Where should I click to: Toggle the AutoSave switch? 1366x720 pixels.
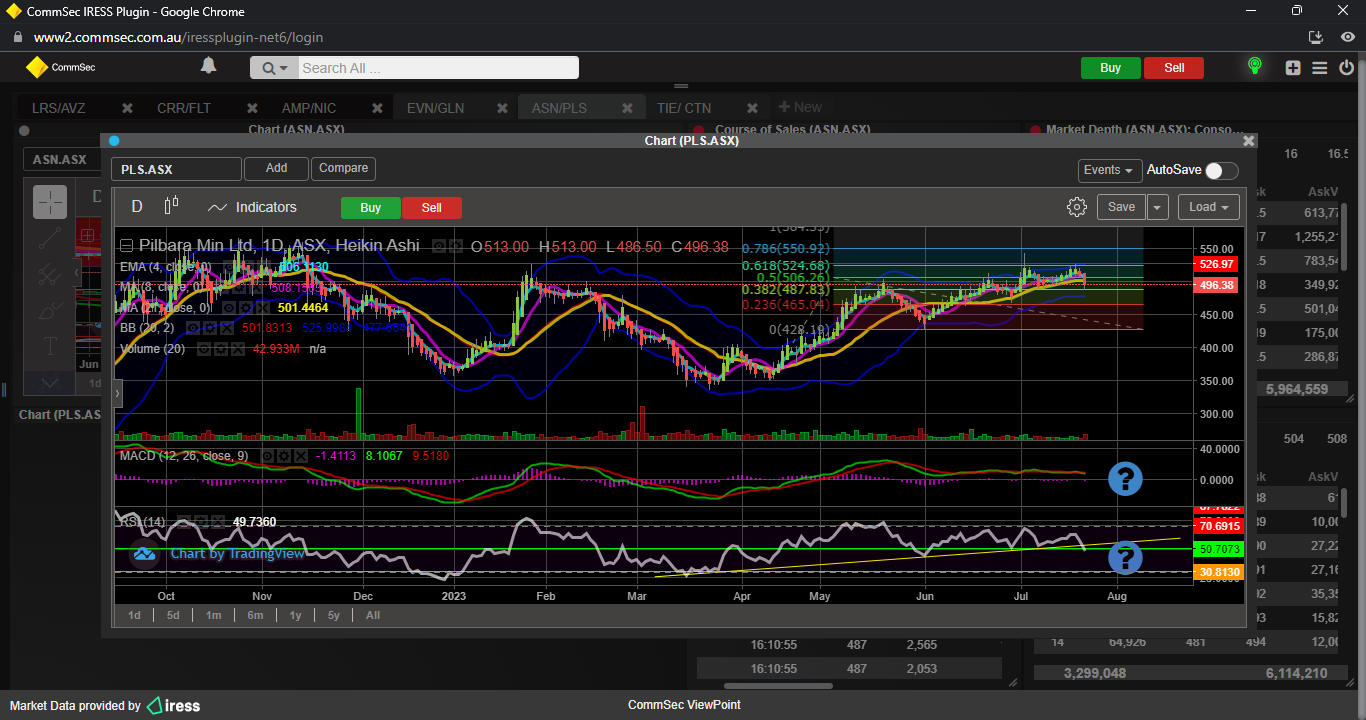pos(1220,171)
